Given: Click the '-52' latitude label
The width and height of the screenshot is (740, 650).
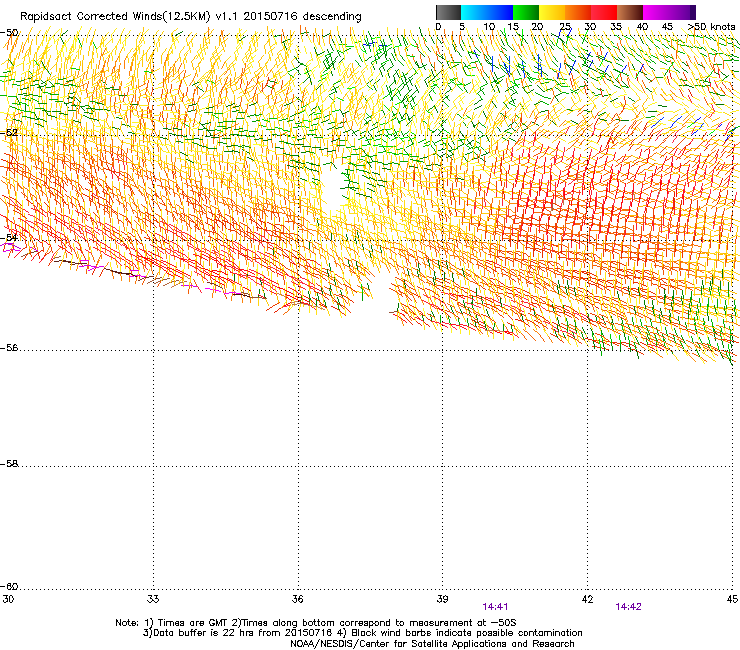Looking at the screenshot, I should 9,133.
